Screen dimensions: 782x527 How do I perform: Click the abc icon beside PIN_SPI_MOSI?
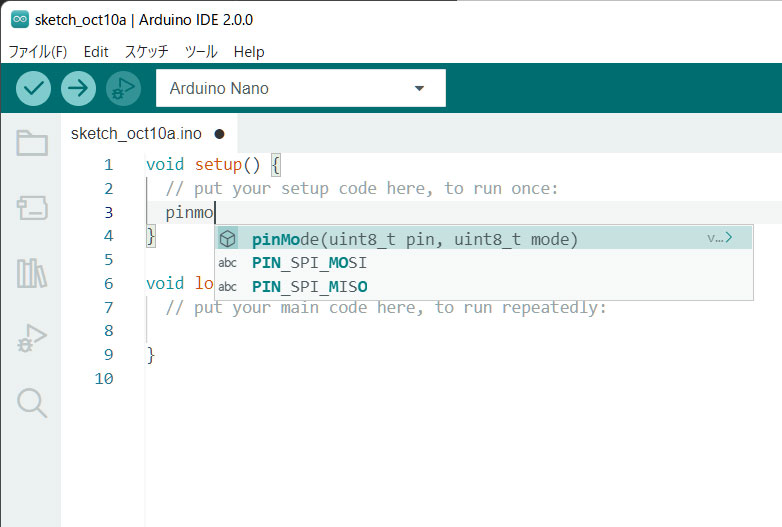tap(227, 263)
